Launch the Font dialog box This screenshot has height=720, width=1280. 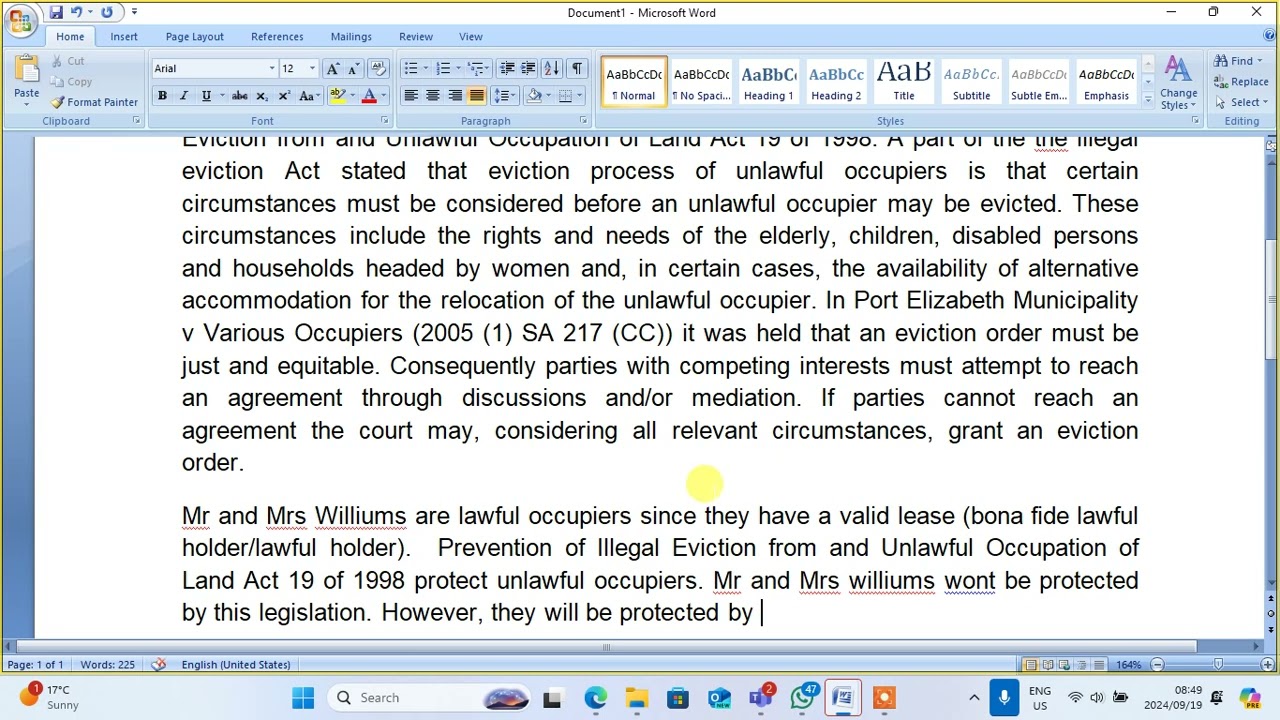383,121
